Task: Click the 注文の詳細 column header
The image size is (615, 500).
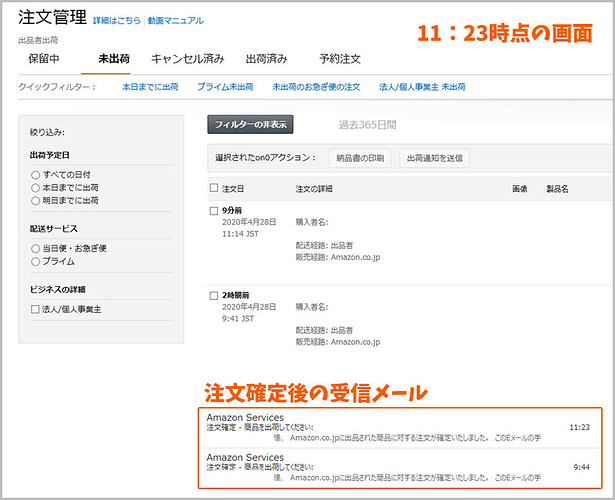Action: 314,189
